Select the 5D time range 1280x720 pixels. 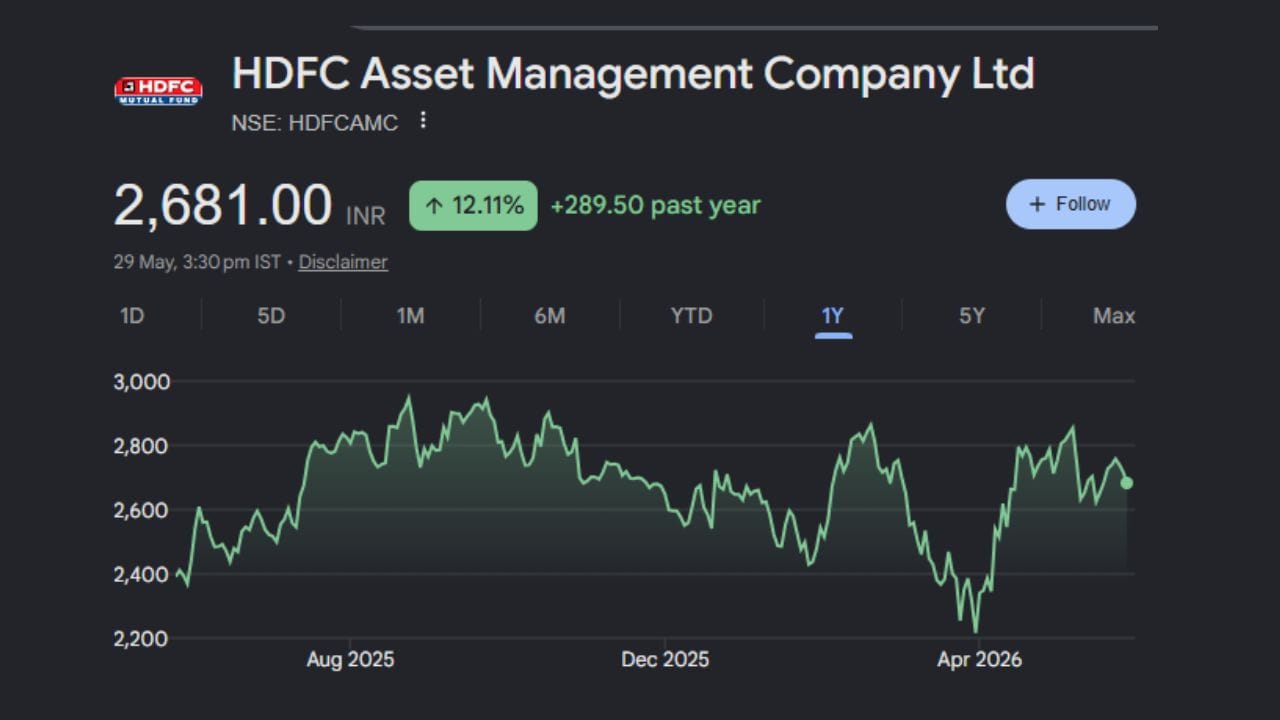point(271,316)
